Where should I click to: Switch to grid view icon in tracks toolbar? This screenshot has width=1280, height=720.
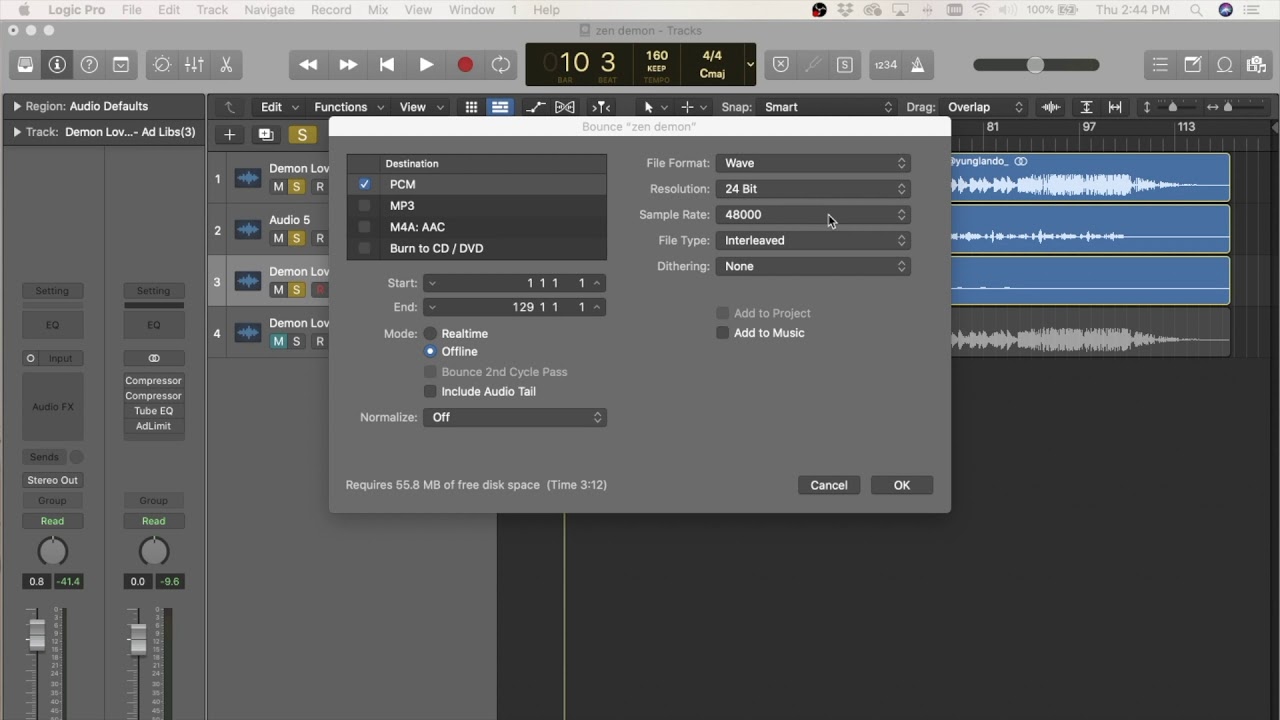[x=471, y=107]
